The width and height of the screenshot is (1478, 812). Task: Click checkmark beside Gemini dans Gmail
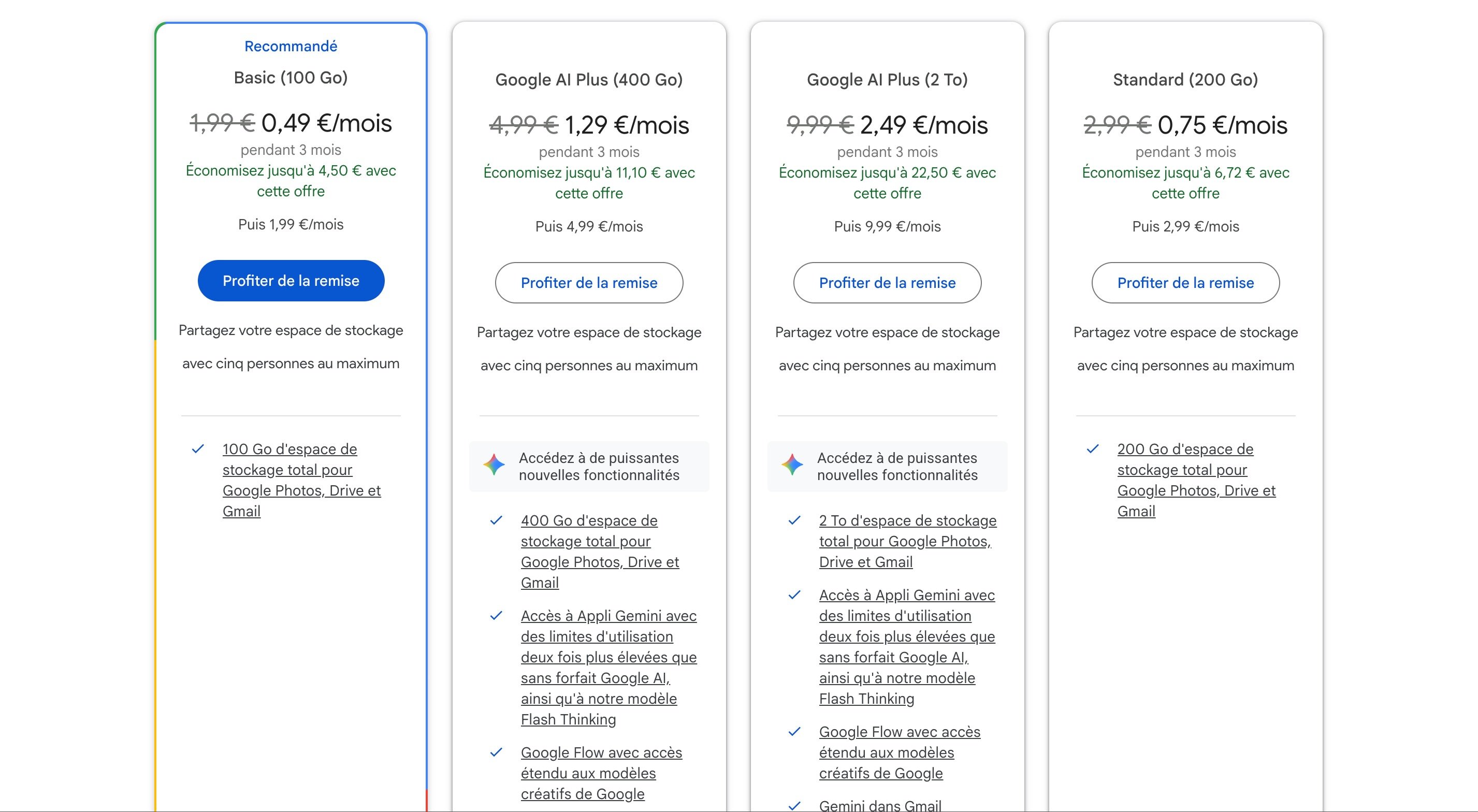click(794, 806)
